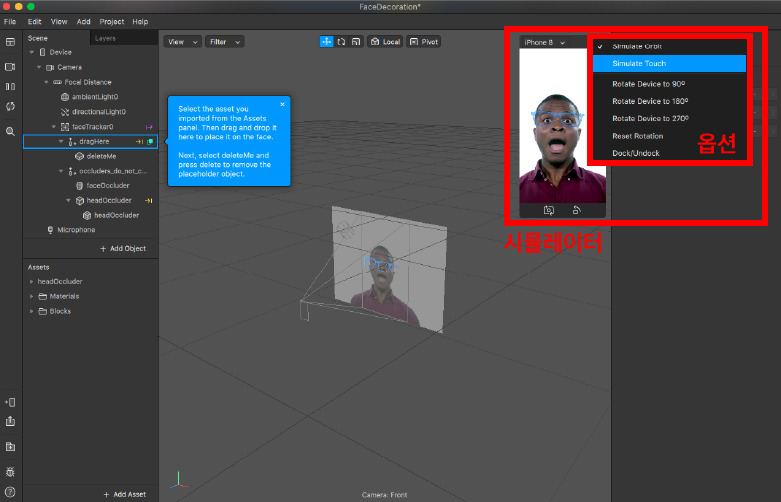Collapse the Camera tree node
This screenshot has width=781, height=502.
[x=39, y=67]
